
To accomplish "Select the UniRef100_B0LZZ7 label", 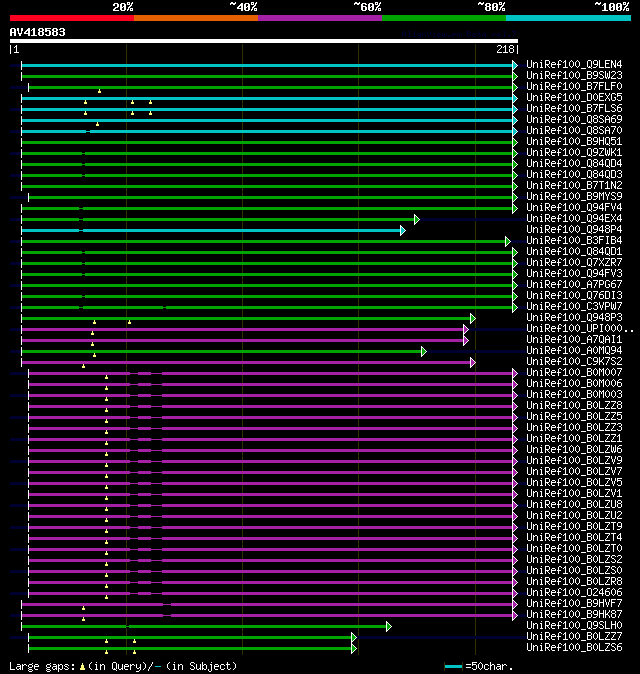I will point(574,637).
